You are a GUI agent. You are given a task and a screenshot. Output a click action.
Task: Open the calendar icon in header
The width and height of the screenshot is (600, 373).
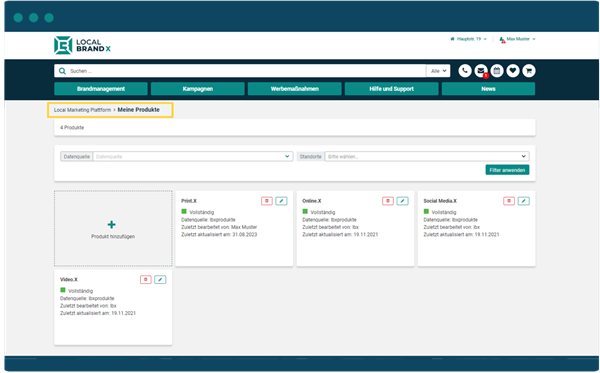click(x=497, y=71)
